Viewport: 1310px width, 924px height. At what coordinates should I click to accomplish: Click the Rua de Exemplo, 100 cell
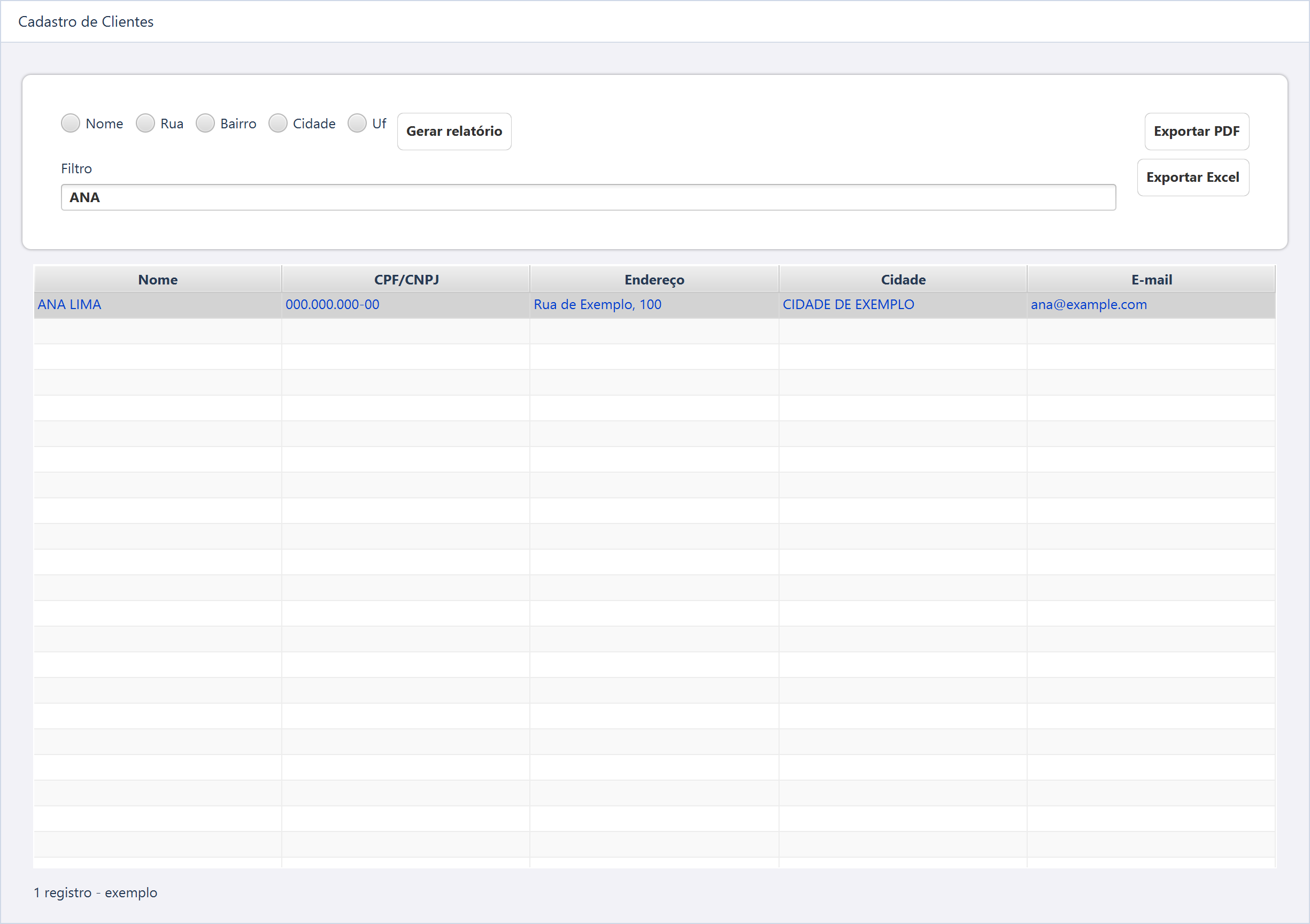pyautogui.click(x=654, y=305)
